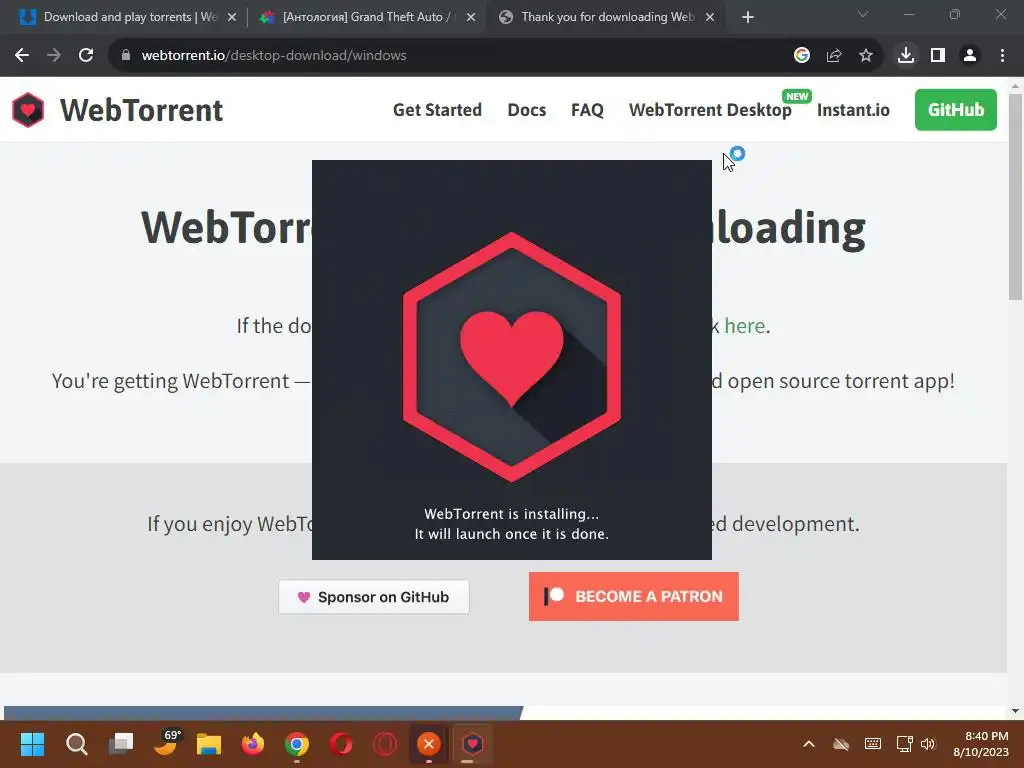
Task: Click the cloud sync tray icon
Action: click(x=841, y=744)
